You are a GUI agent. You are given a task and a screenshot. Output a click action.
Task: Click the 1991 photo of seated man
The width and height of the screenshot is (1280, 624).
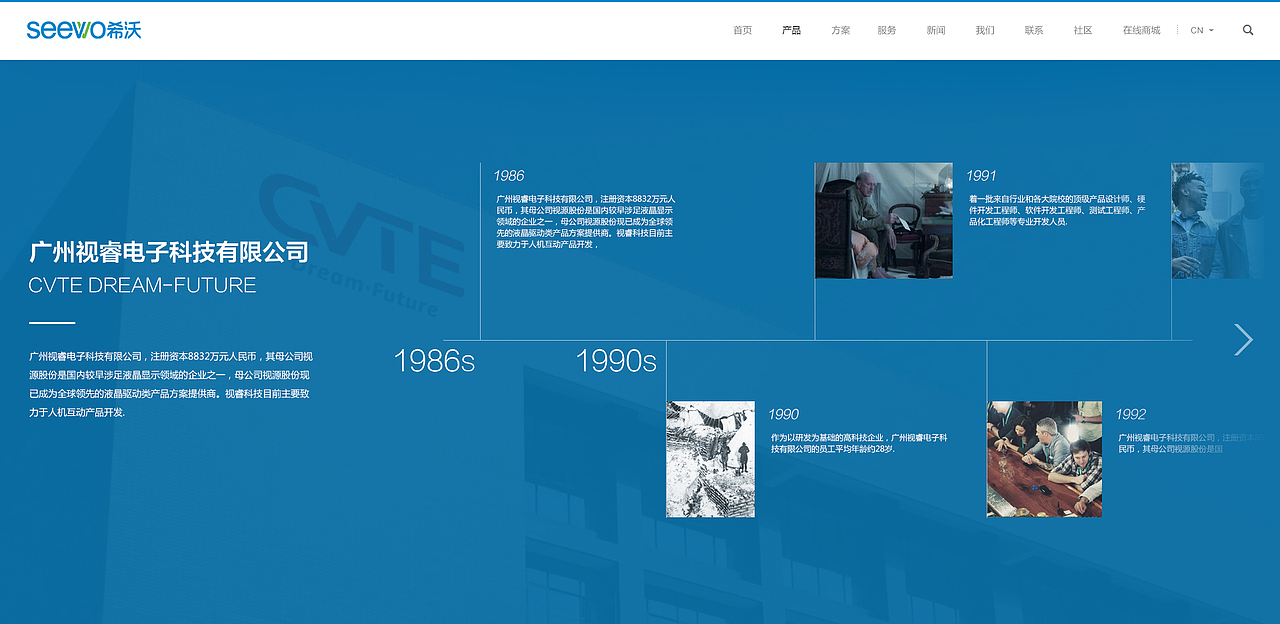[x=884, y=221]
